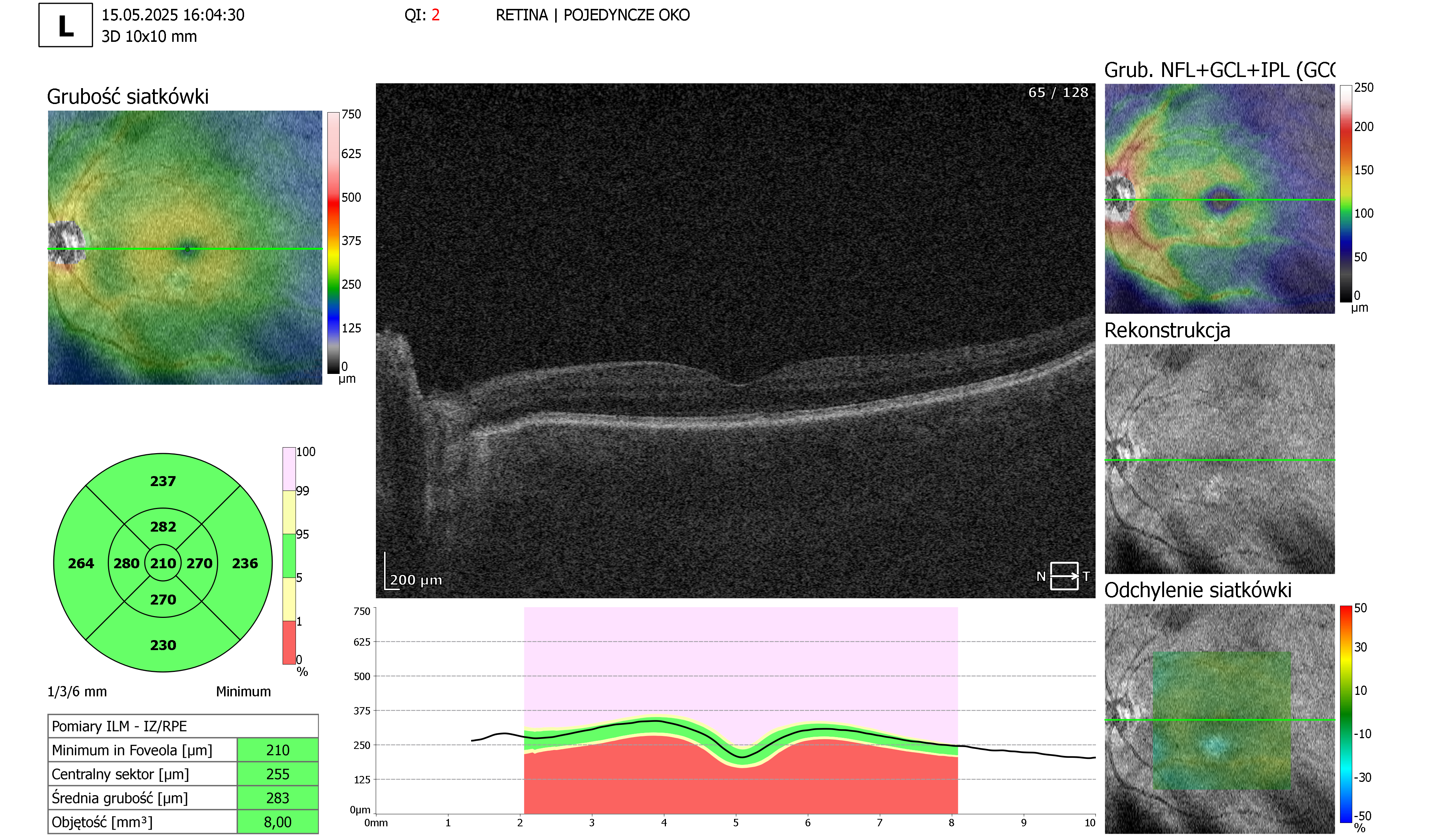
Task: Click the 200 µm scale bar label
Action: pos(416,580)
